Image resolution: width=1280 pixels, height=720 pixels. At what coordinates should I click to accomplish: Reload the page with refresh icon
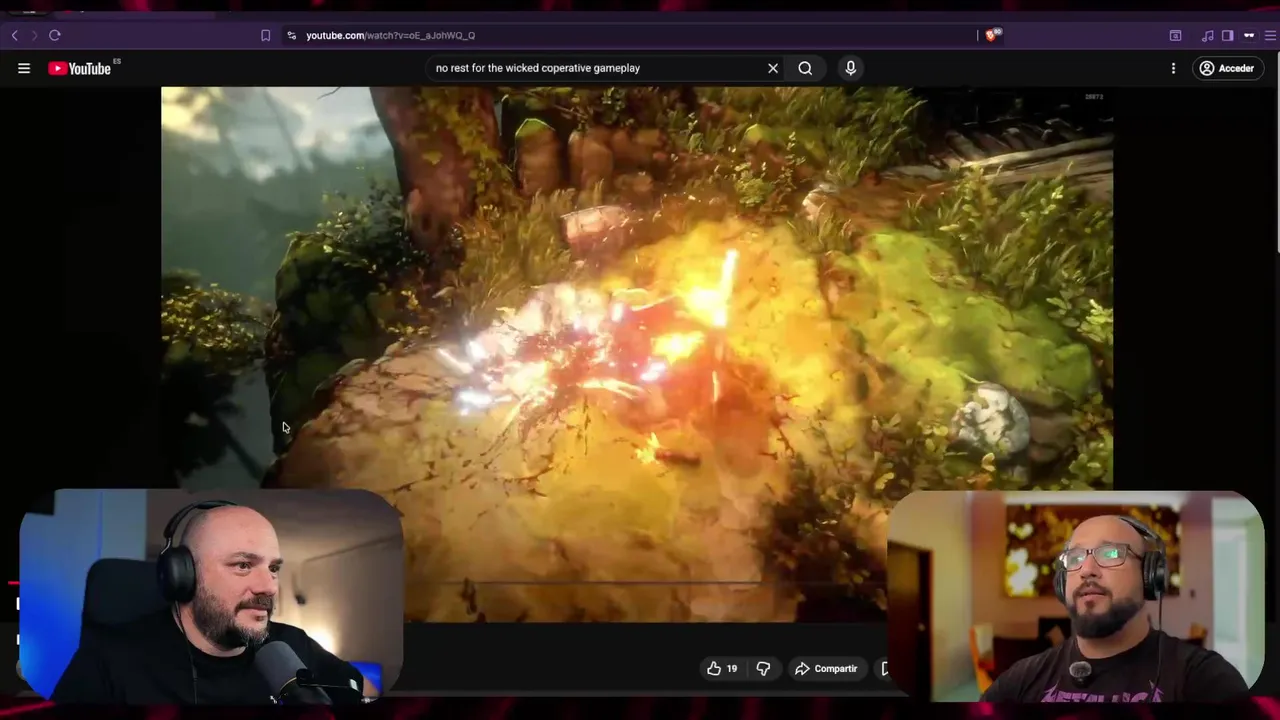pos(55,35)
